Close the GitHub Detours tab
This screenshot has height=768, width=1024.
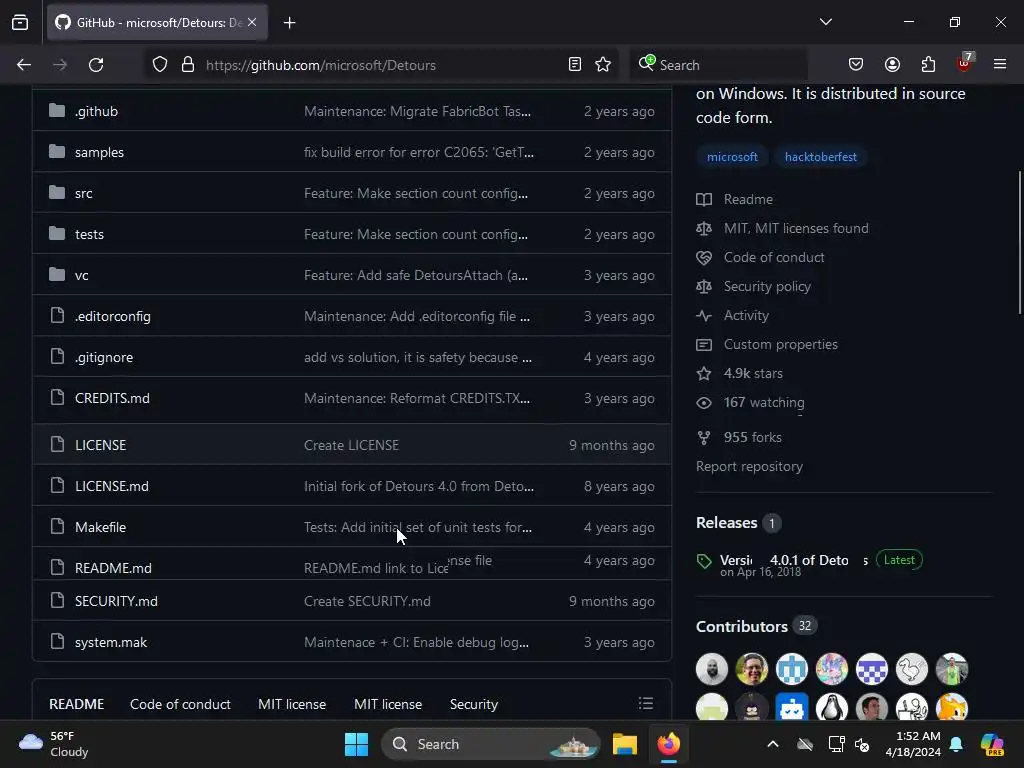pos(252,22)
